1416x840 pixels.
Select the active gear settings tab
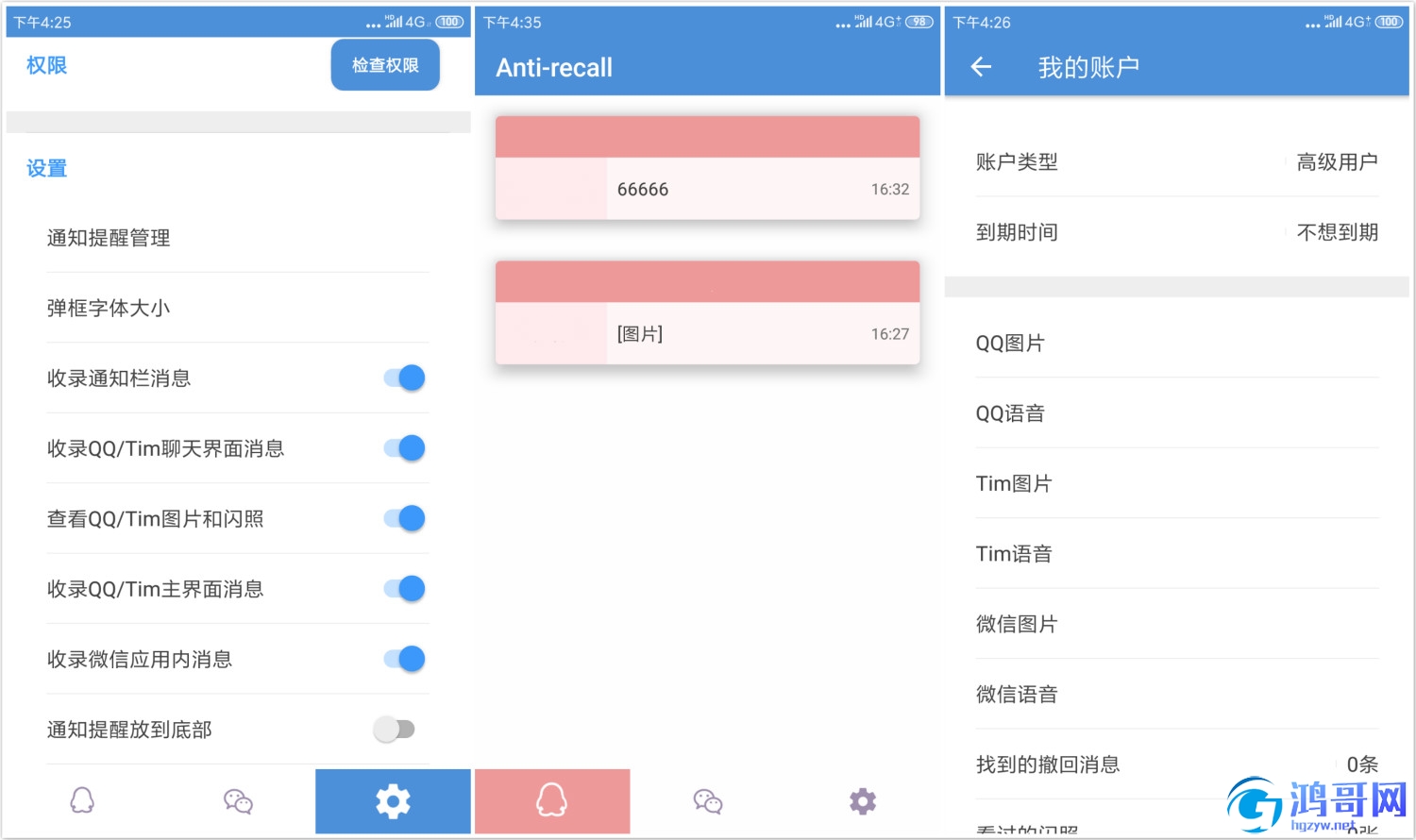tap(393, 801)
